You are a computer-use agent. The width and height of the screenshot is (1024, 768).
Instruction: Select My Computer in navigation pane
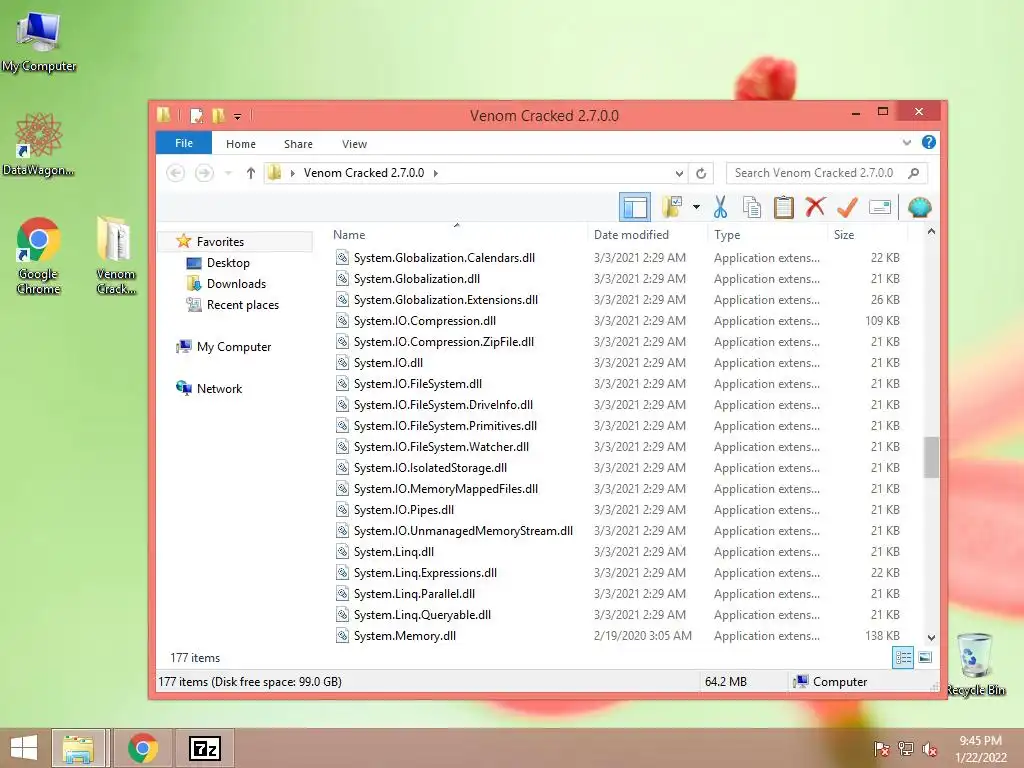coord(234,347)
